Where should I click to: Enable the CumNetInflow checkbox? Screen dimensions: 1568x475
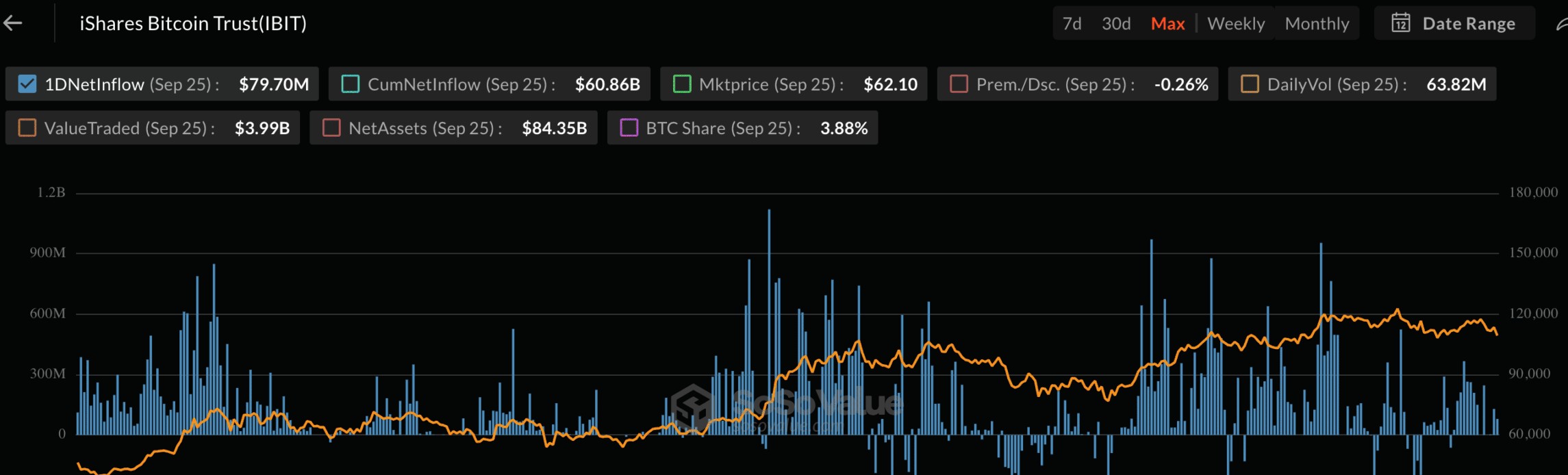click(351, 84)
